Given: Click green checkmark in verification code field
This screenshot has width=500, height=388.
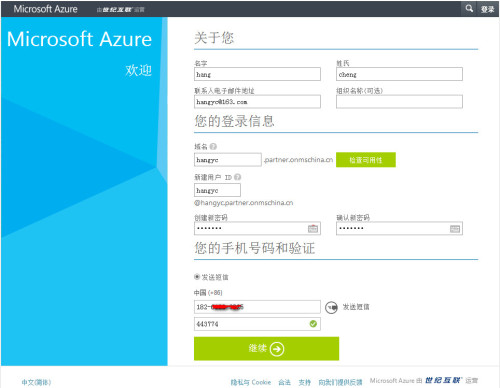Looking at the screenshot, I should [313, 324].
